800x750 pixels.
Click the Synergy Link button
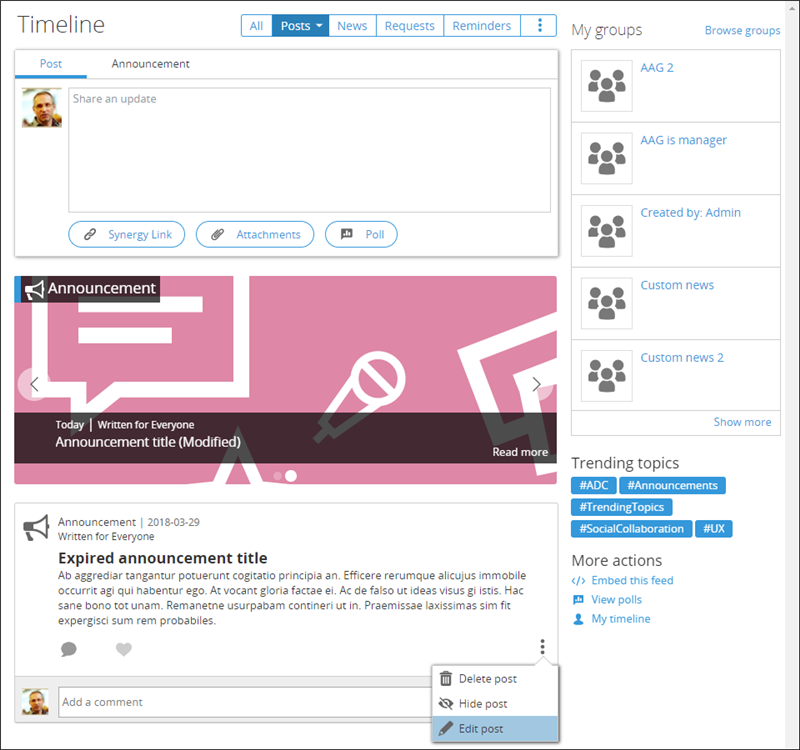(x=127, y=235)
